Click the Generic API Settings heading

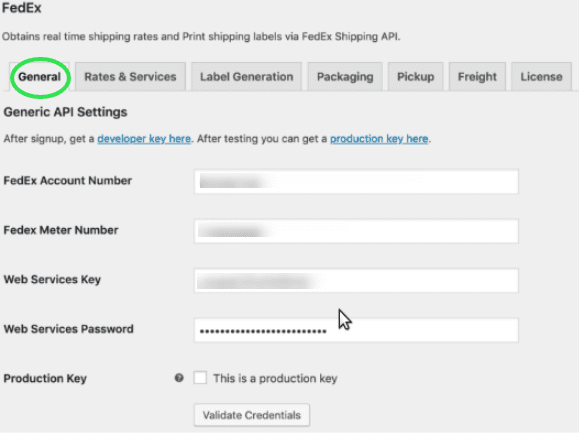click(x=65, y=112)
